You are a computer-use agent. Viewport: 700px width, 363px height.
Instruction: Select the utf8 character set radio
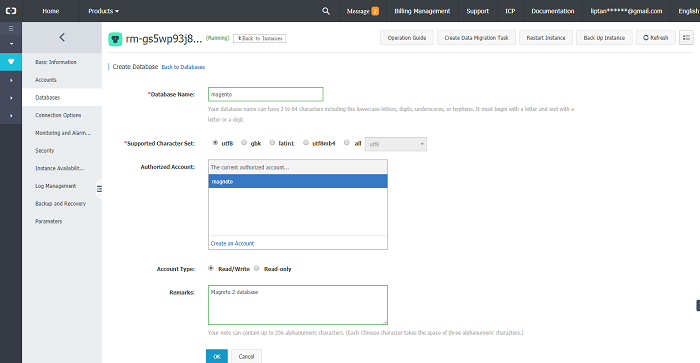(x=215, y=142)
